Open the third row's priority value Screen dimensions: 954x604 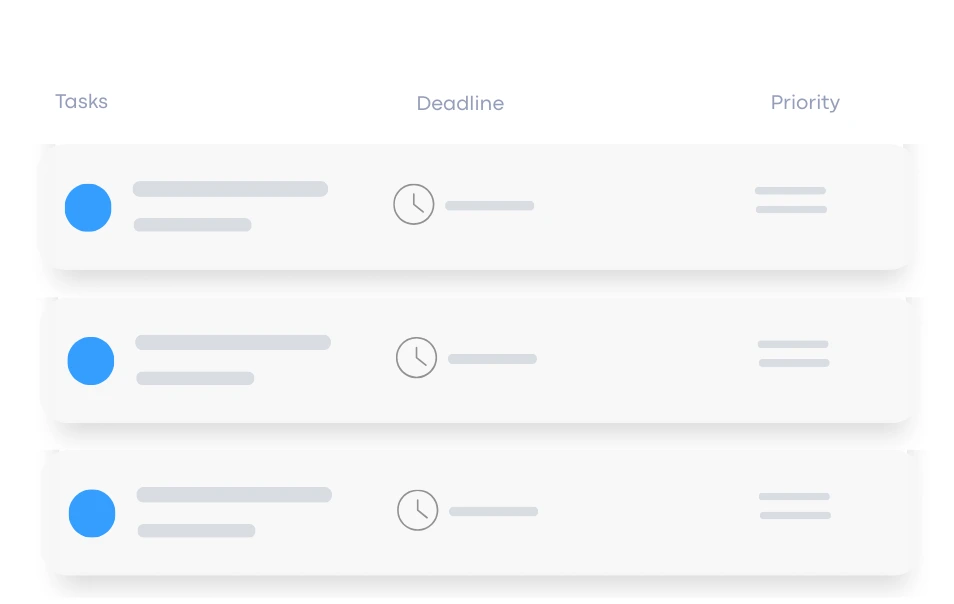tap(795, 506)
